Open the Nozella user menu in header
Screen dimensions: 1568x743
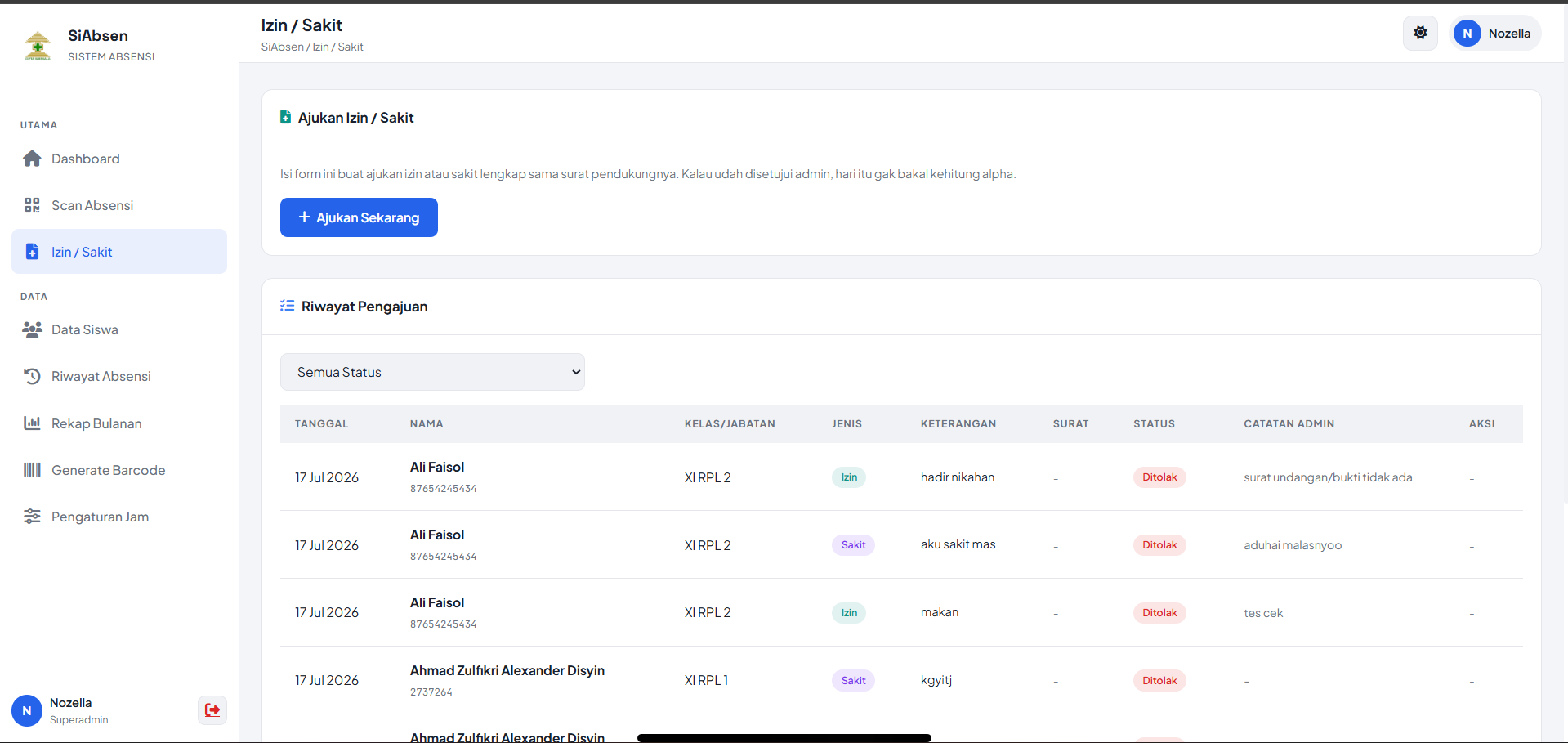1494,34
